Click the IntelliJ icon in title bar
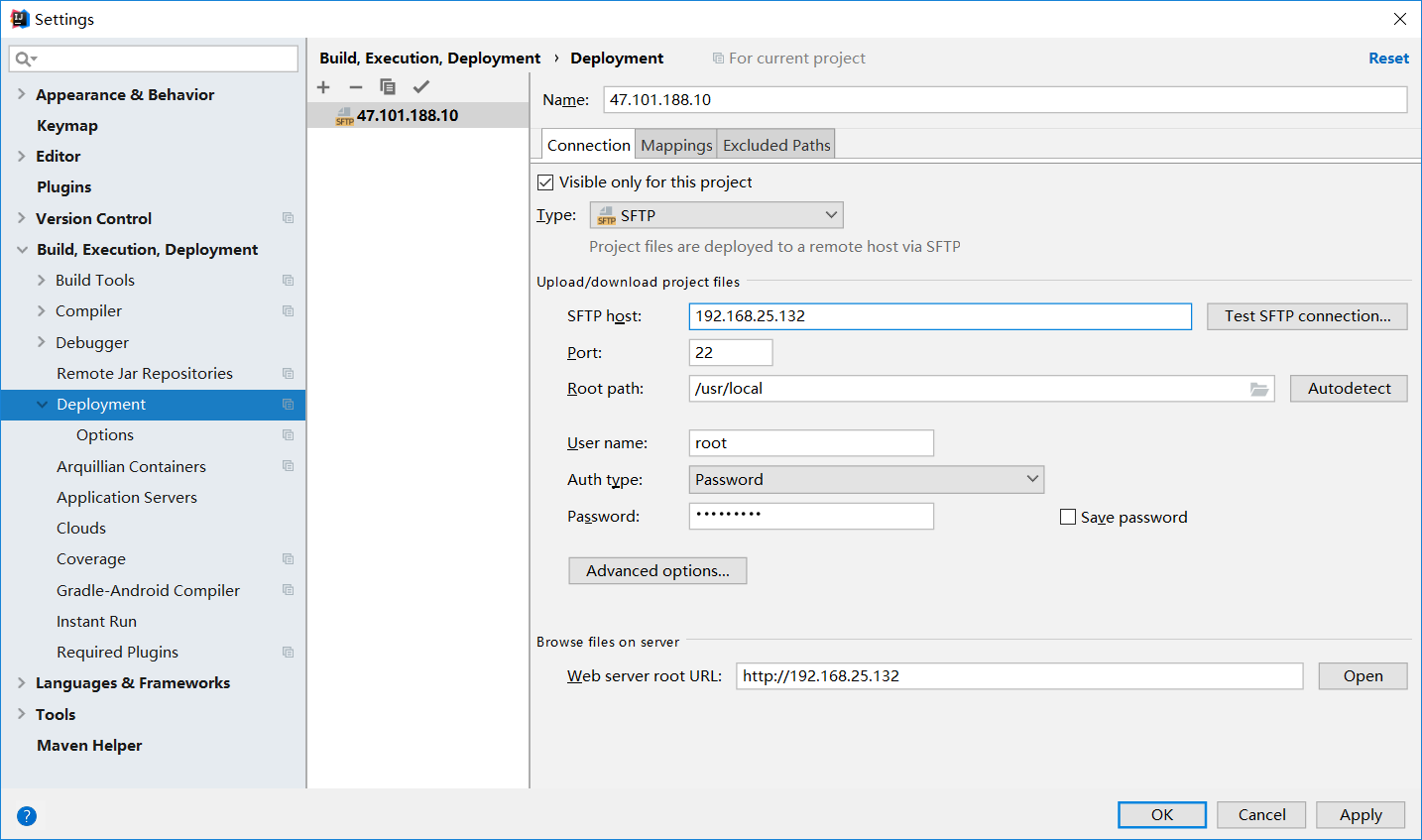 pos(20,19)
